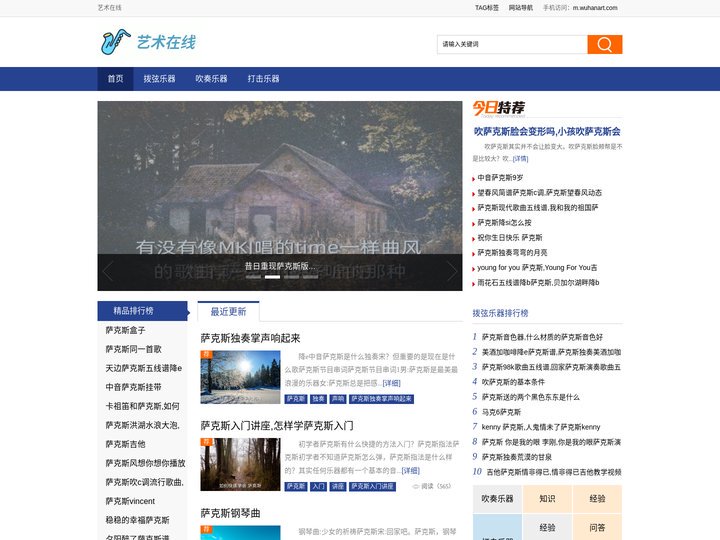Viewport: 720px width, 540px height.
Task: Click [详细] link in 入门讲座 article summary
Action: [x=411, y=471]
